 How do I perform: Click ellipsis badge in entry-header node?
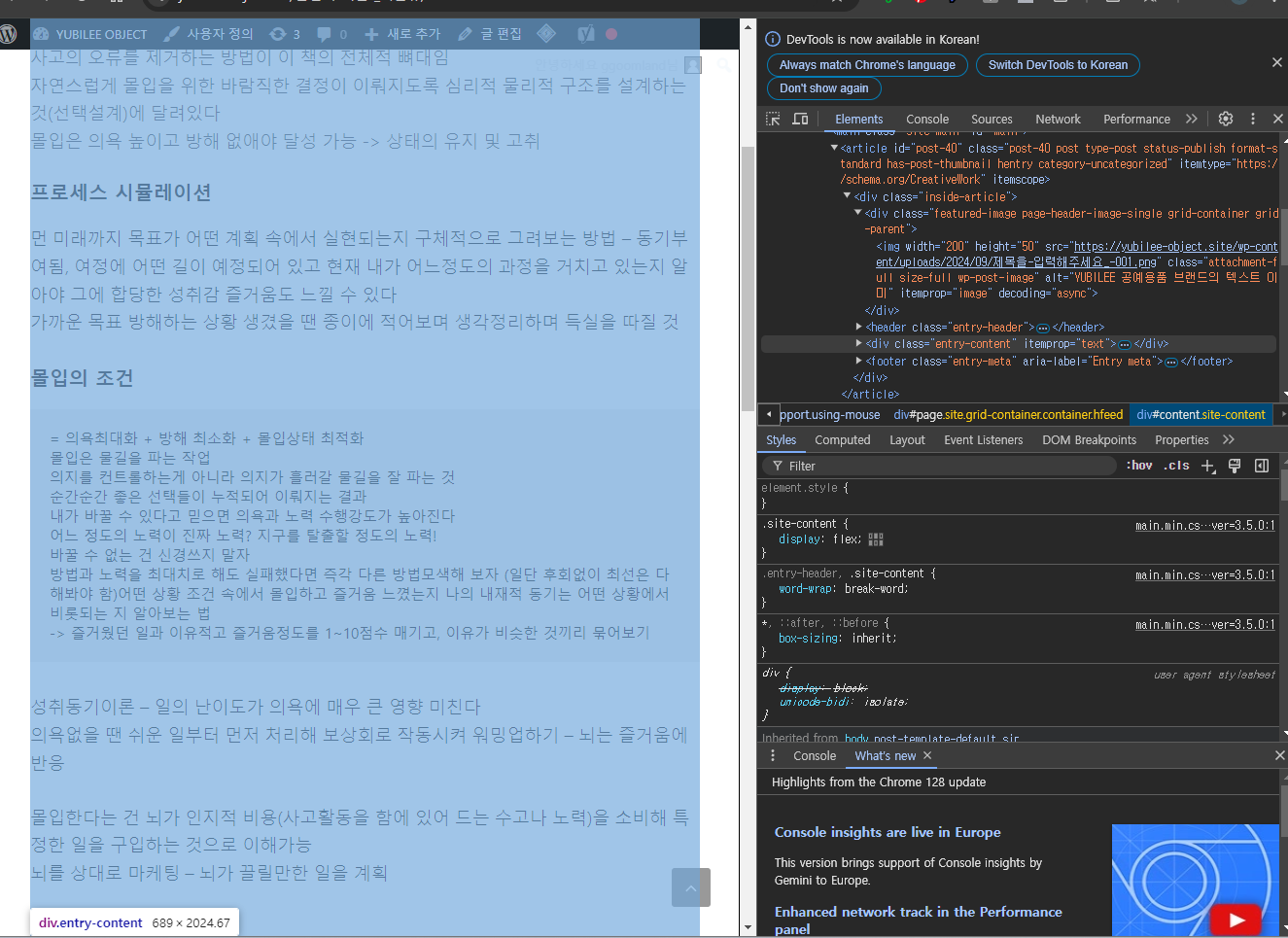tap(1043, 328)
